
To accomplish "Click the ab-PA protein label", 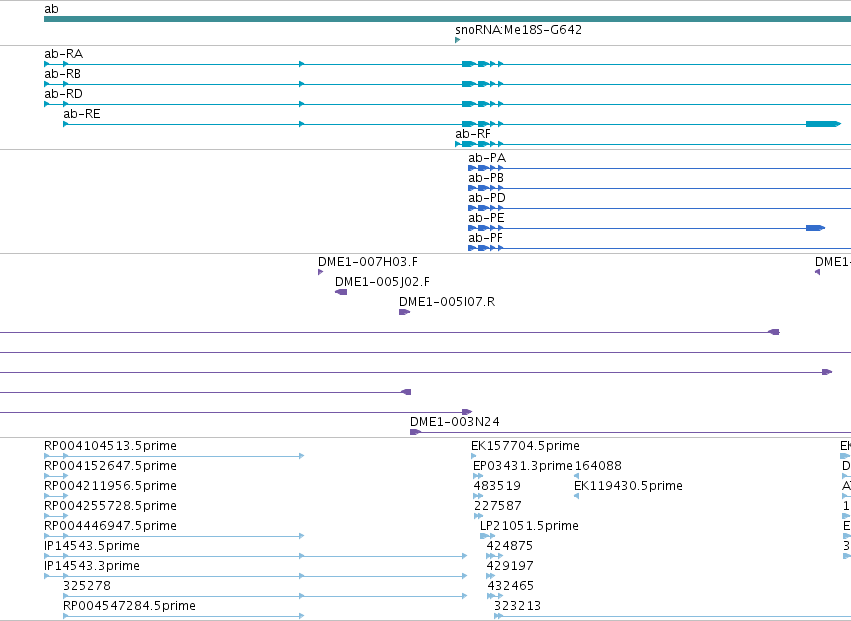I will pyautogui.click(x=487, y=158).
